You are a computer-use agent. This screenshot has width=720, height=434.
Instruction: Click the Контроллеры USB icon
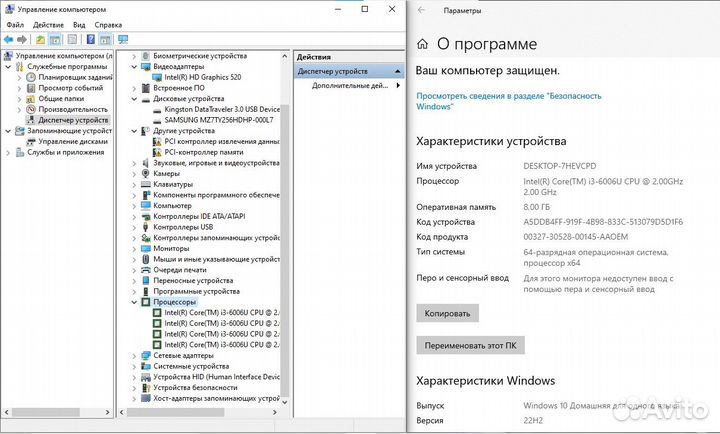coord(146,227)
